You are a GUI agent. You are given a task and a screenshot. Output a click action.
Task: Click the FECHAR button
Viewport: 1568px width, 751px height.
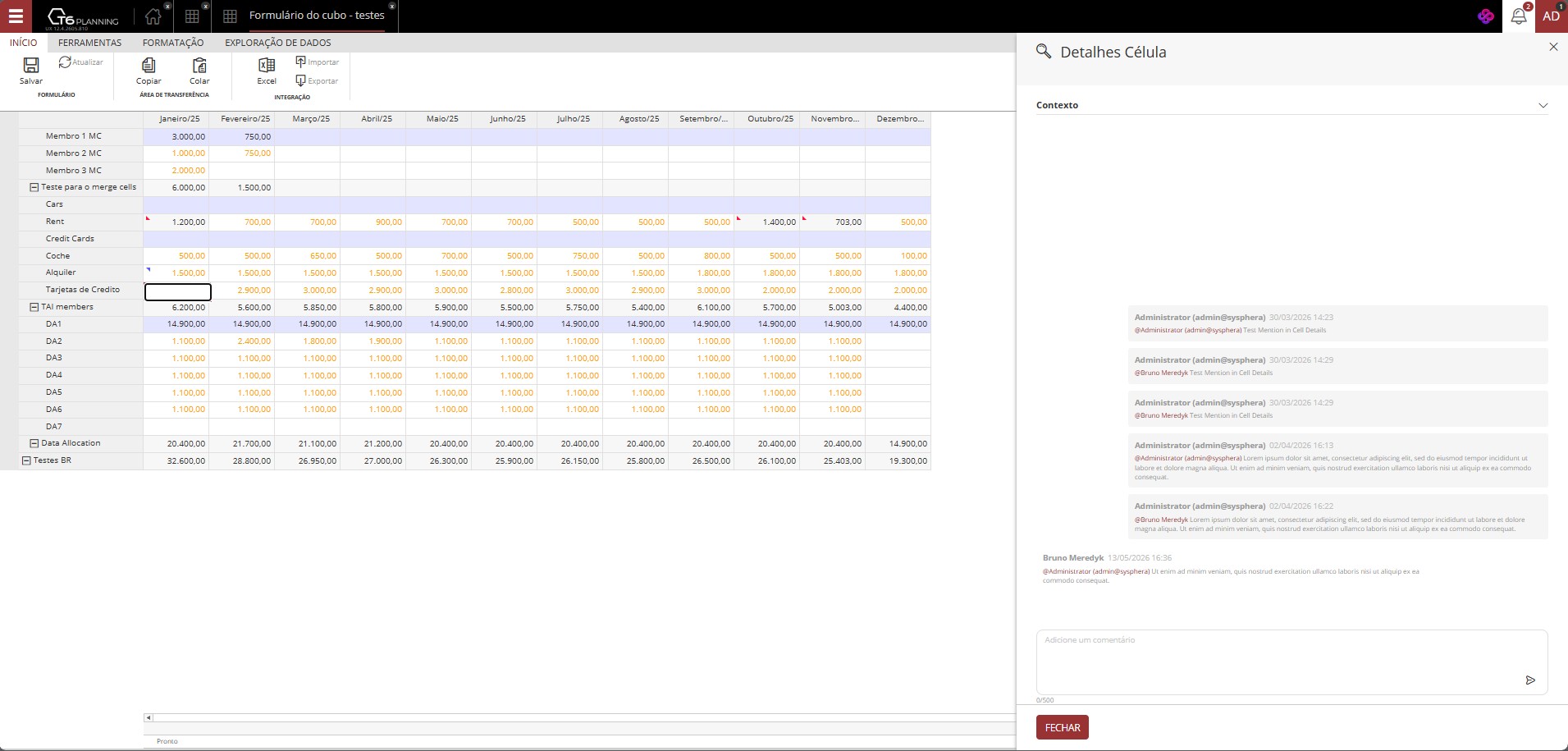(1063, 727)
